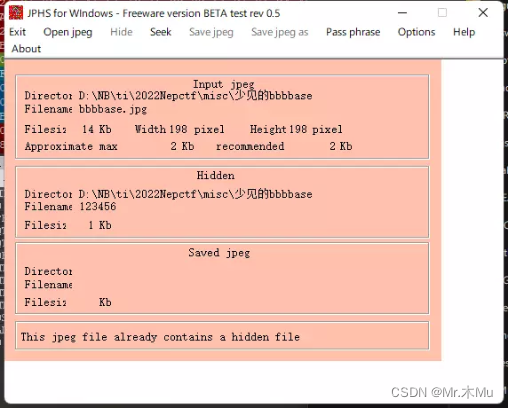
Task: Click the Hidden section heading
Action: click(215, 175)
